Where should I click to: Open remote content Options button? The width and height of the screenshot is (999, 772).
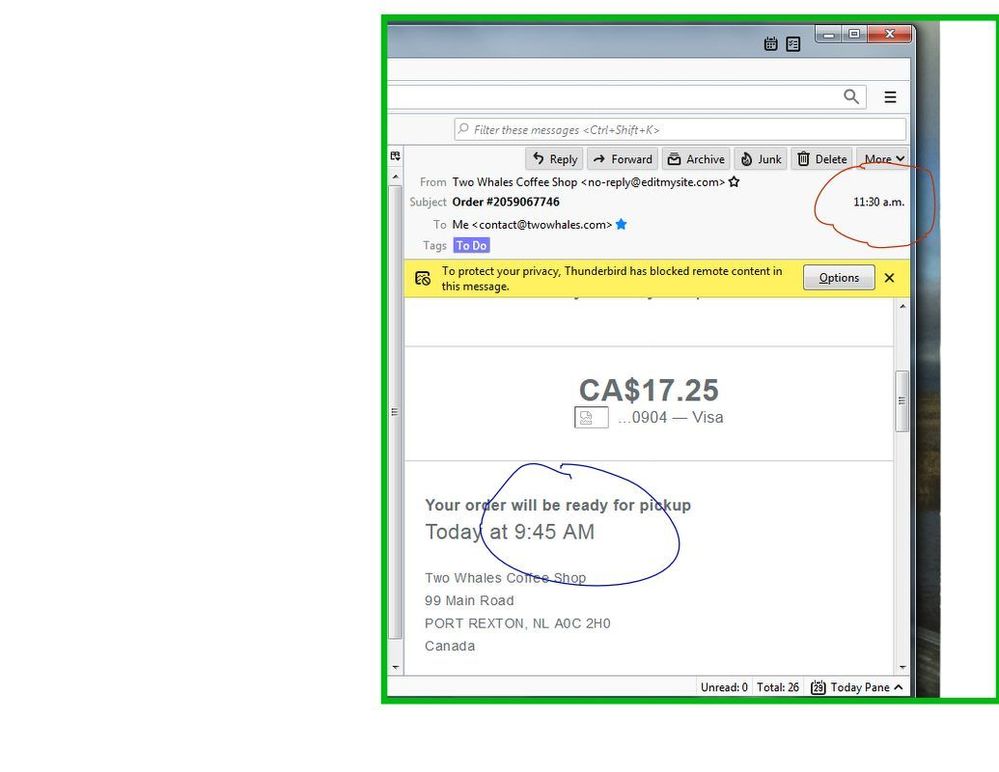pyautogui.click(x=838, y=278)
